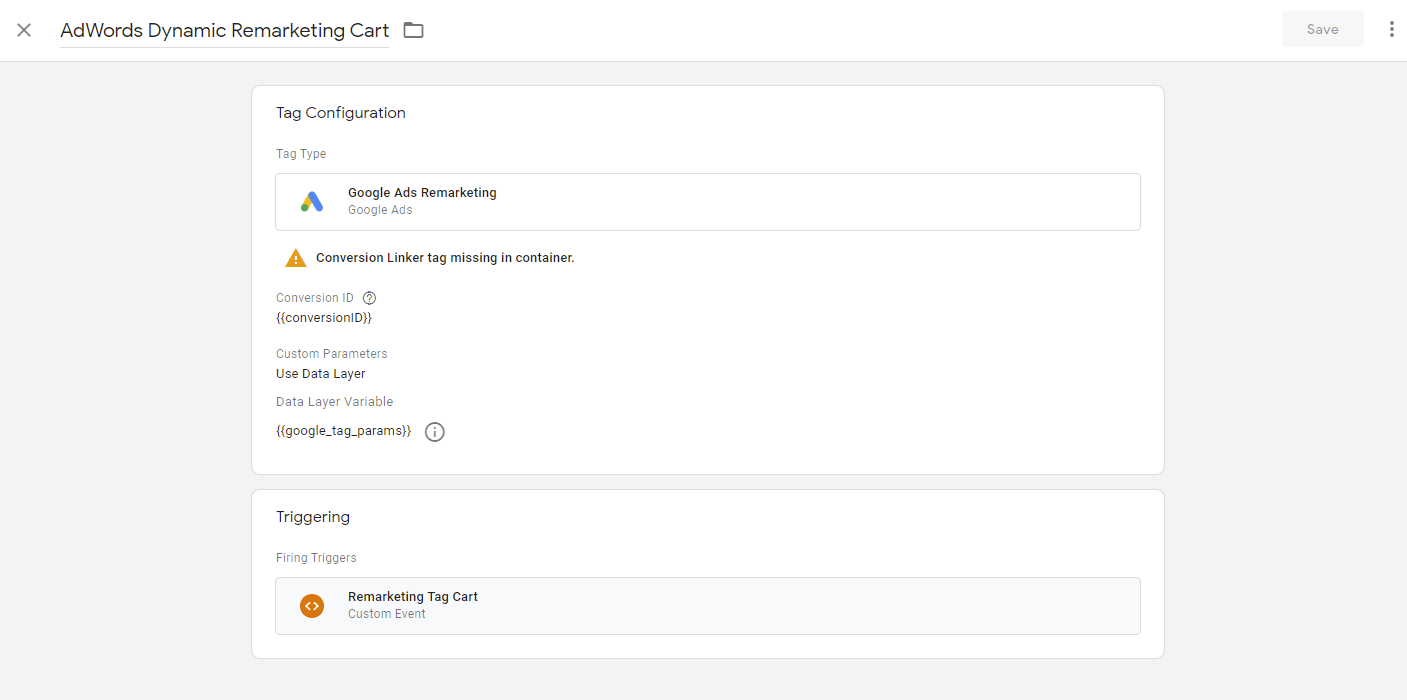The width and height of the screenshot is (1407, 700).
Task: Click the Triggering section heading
Action: point(313,517)
